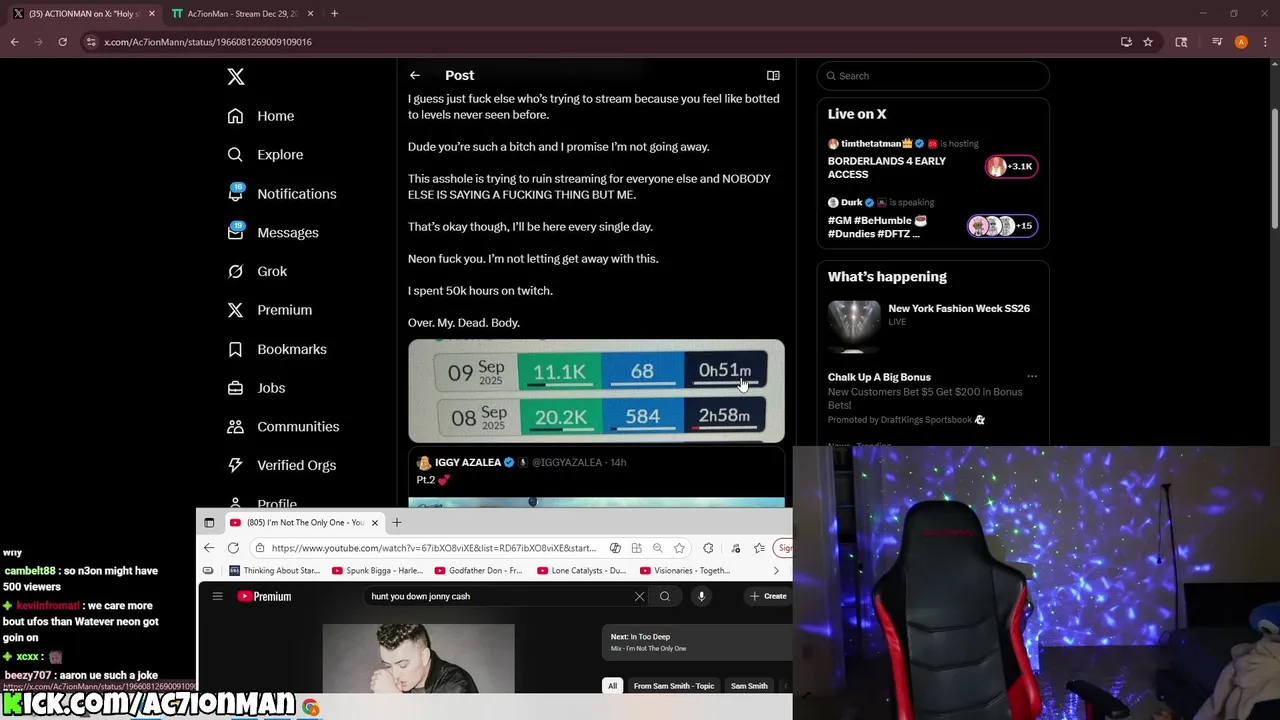The image size is (1280, 720).
Task: Open Thinking About Star bookmark in Edge
Action: coord(275,571)
